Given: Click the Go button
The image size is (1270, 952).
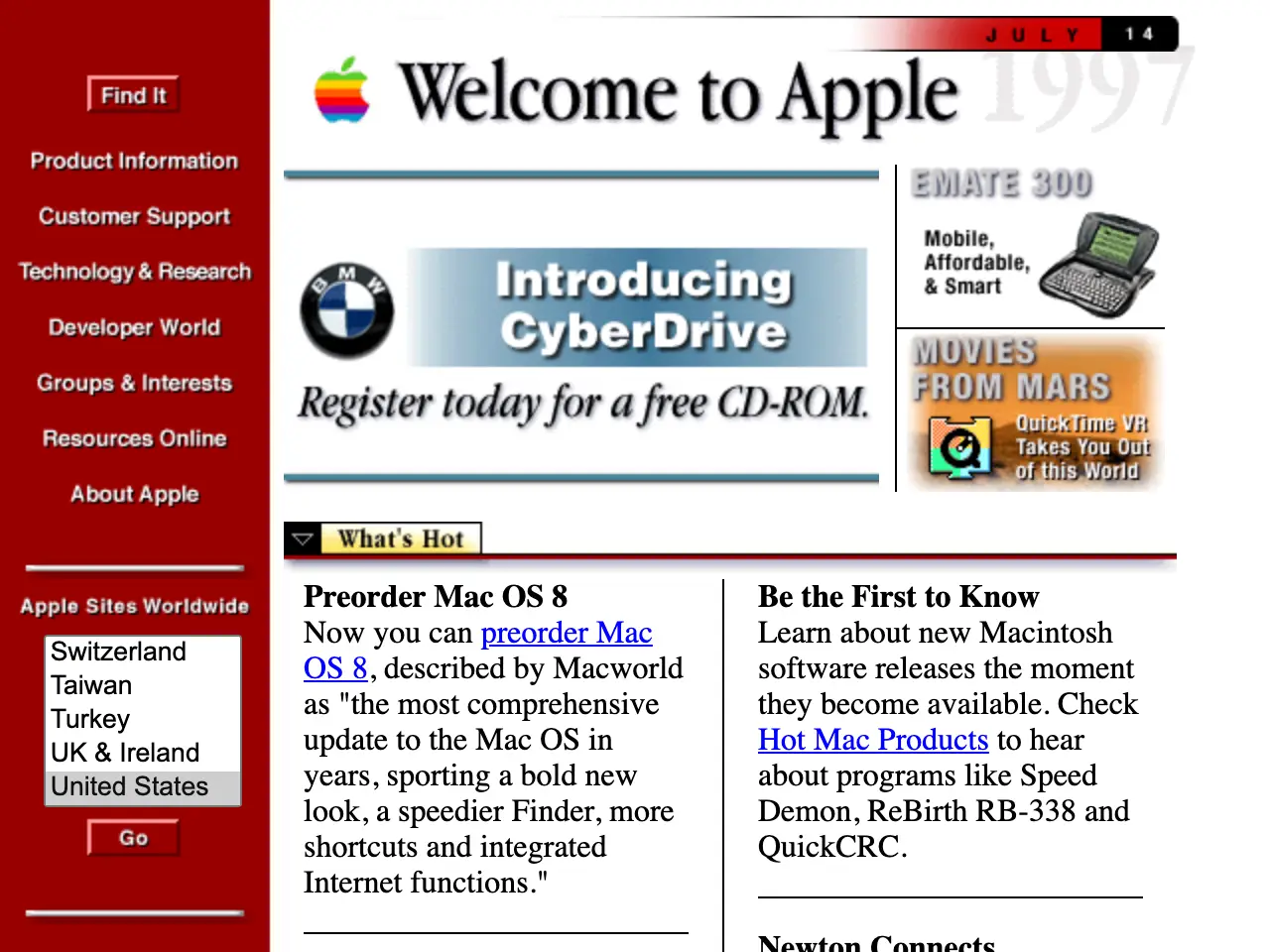Looking at the screenshot, I should point(134,838).
